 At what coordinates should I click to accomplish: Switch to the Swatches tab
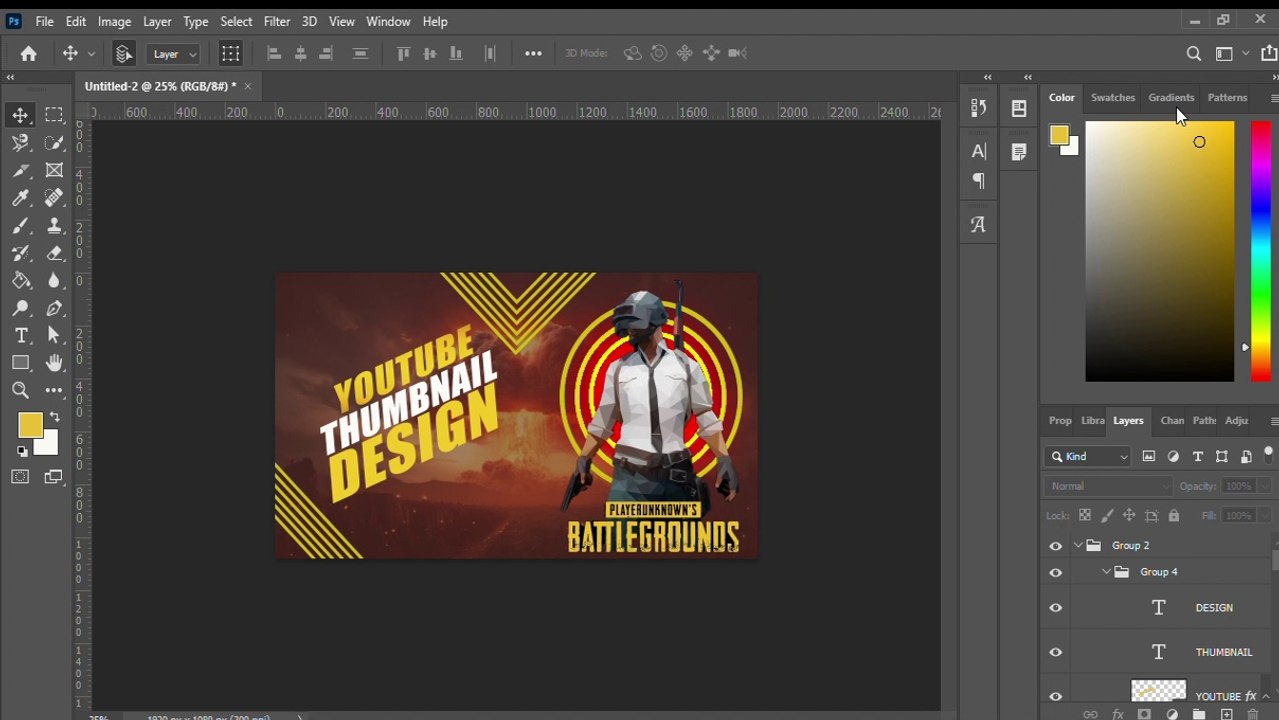coord(1113,97)
